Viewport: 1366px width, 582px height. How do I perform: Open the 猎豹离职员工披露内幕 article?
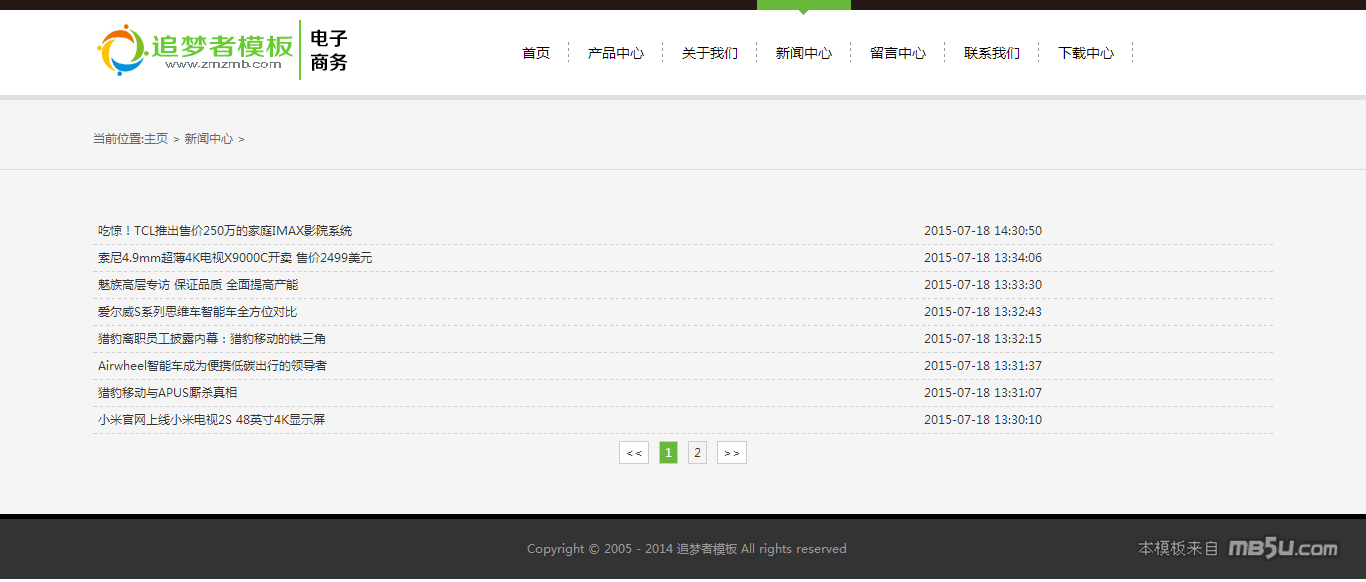pos(212,339)
